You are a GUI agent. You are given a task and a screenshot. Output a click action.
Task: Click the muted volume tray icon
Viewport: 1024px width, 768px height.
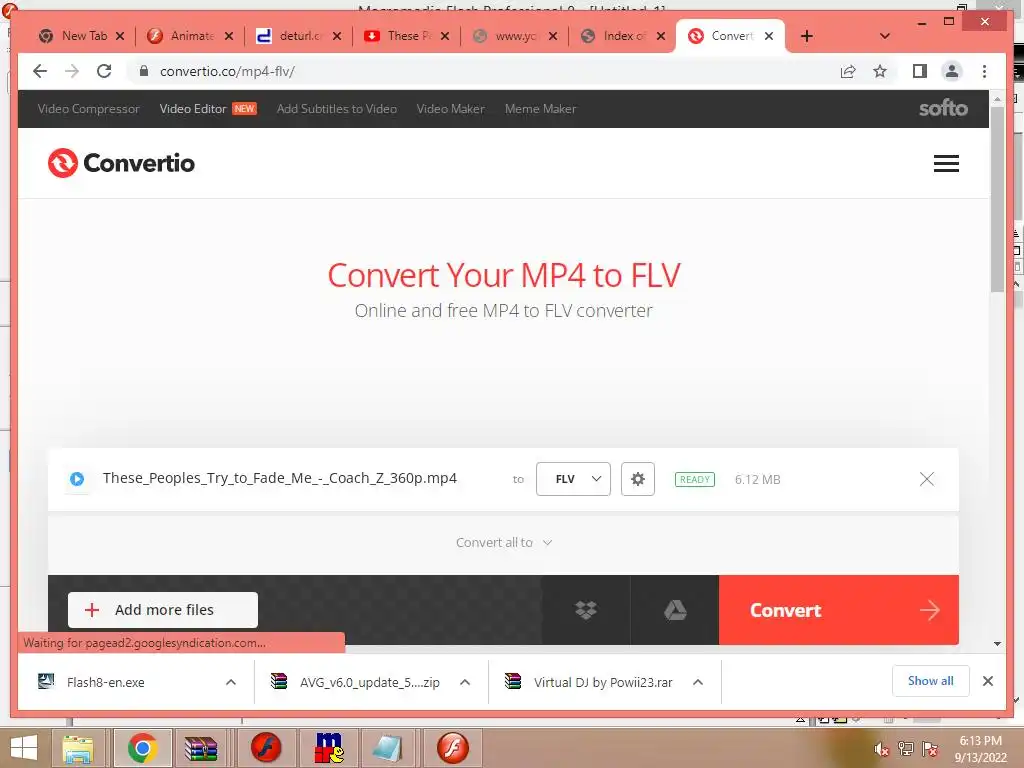tap(882, 749)
